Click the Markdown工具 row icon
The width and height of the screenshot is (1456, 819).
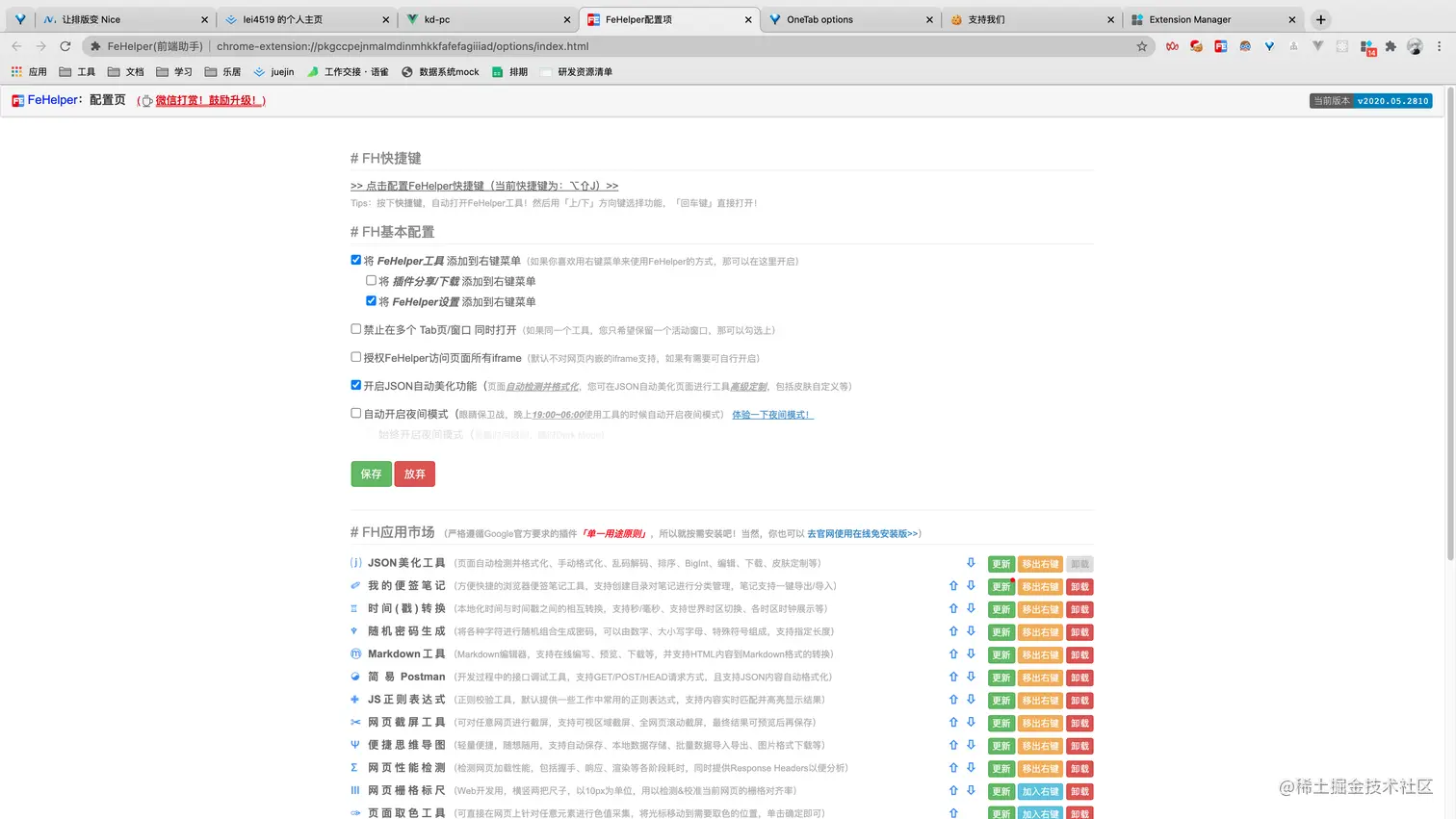click(x=355, y=654)
